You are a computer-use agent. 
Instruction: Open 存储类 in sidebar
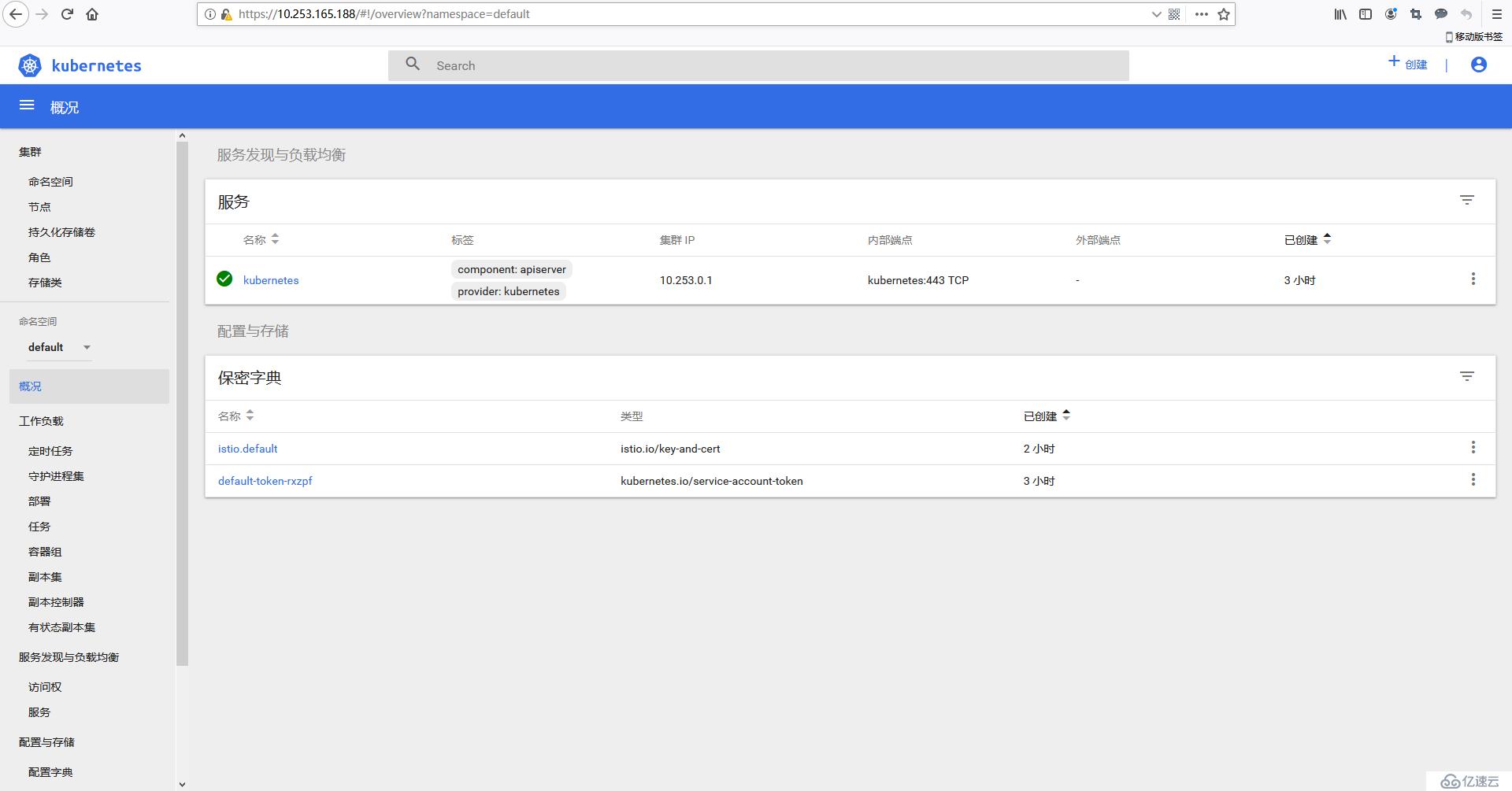pyautogui.click(x=45, y=283)
